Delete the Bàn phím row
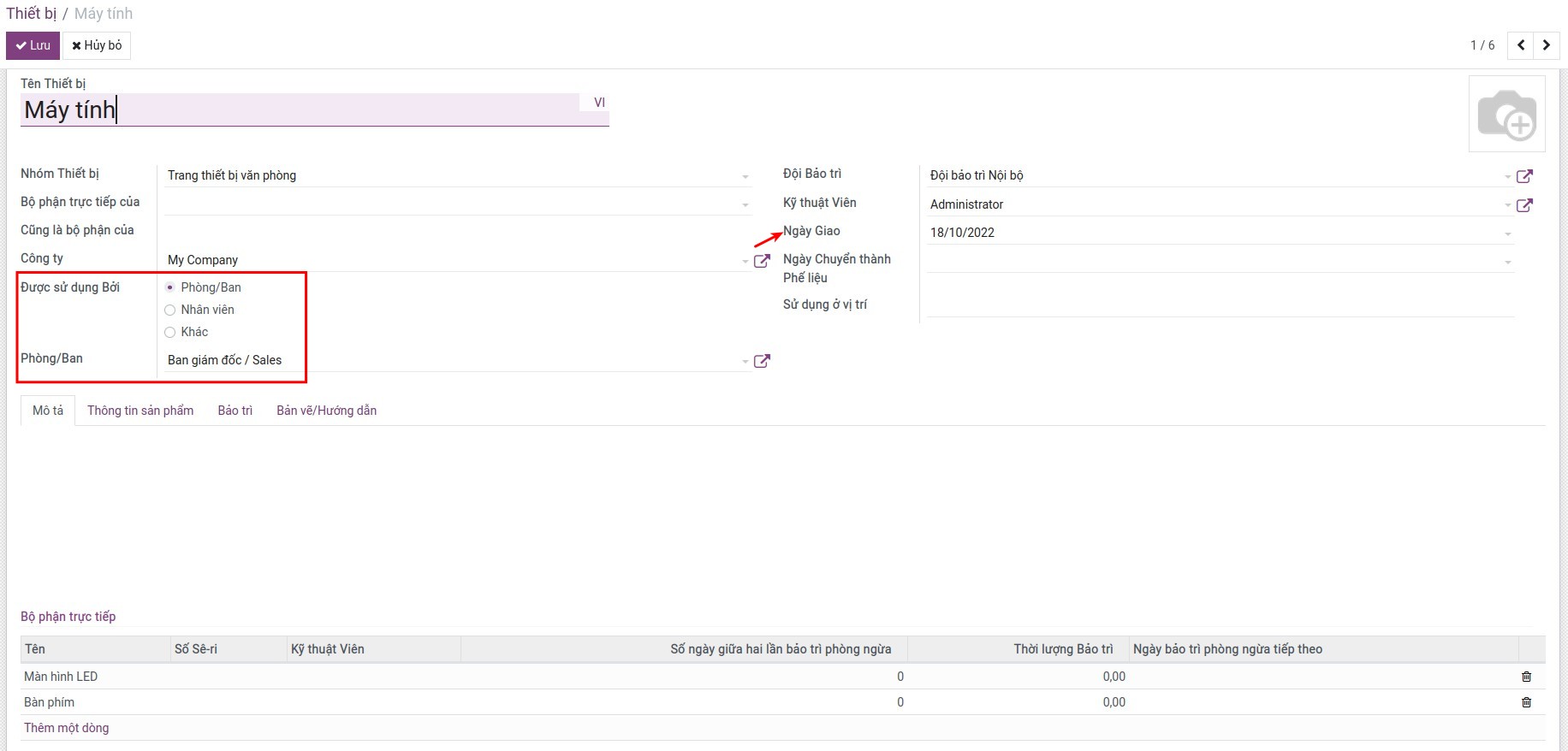Viewport: 1568px width, 751px height. pos(1526,702)
